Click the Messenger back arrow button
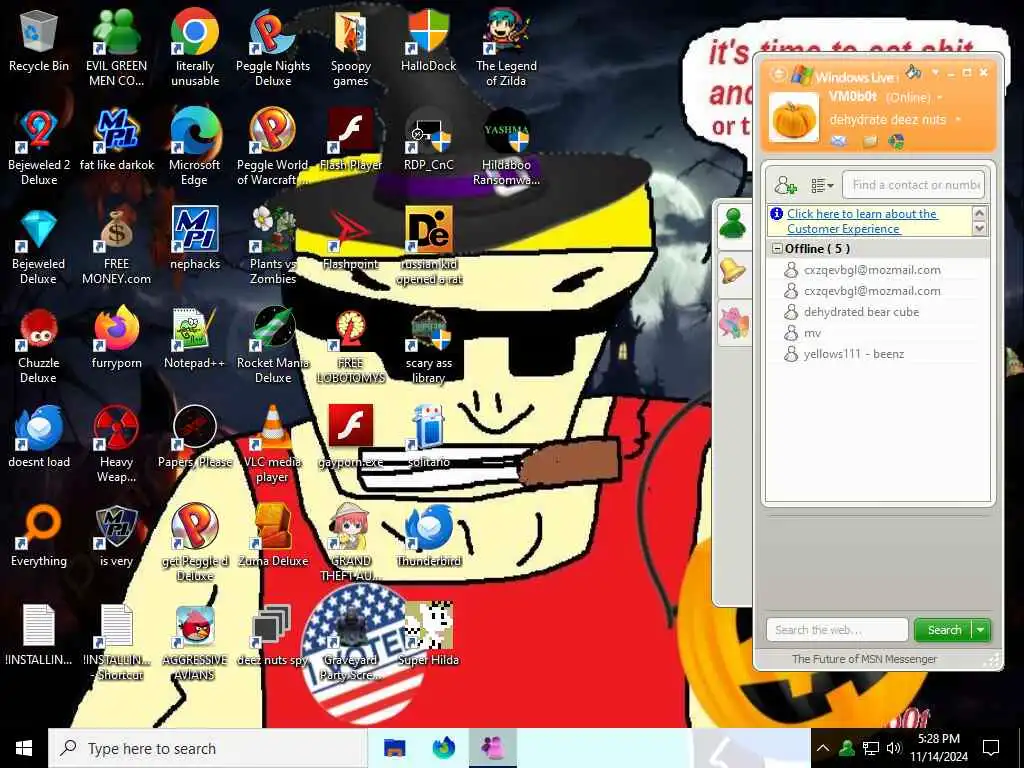 point(778,74)
